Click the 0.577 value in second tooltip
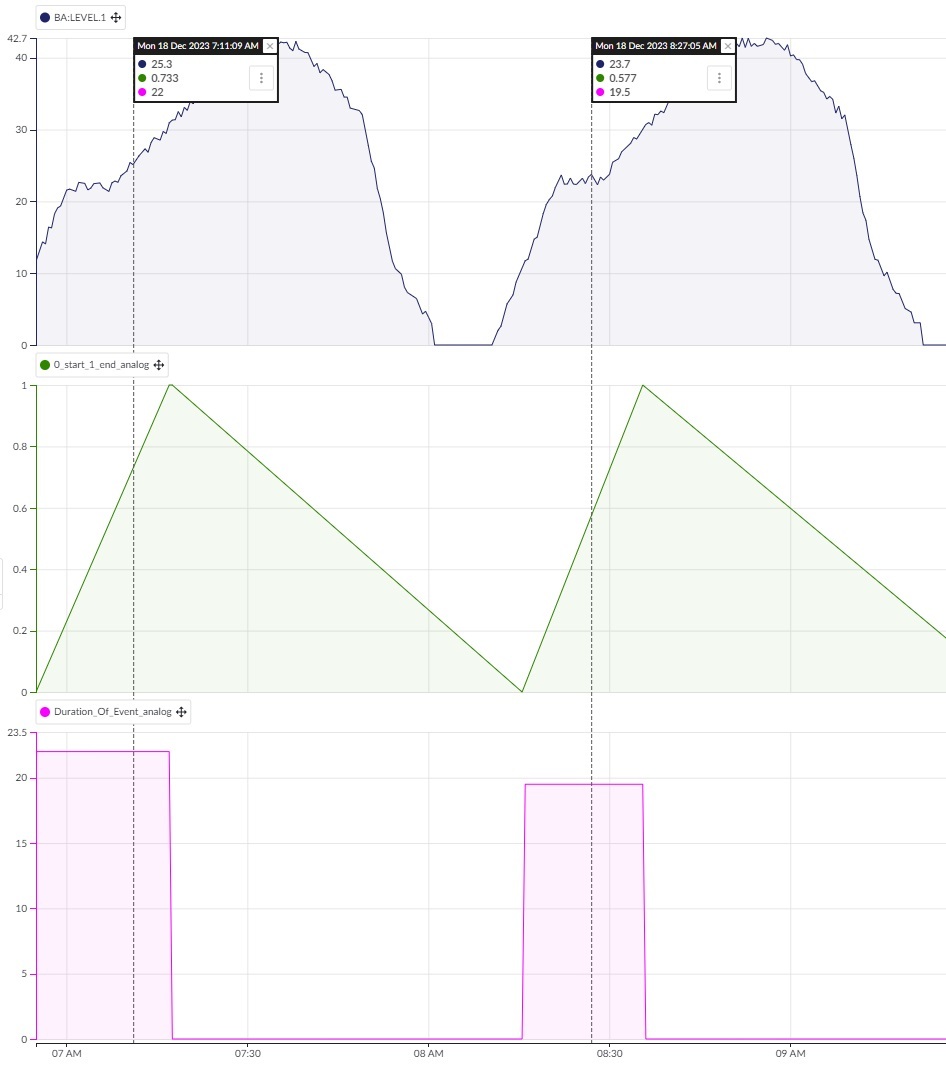 623,78
